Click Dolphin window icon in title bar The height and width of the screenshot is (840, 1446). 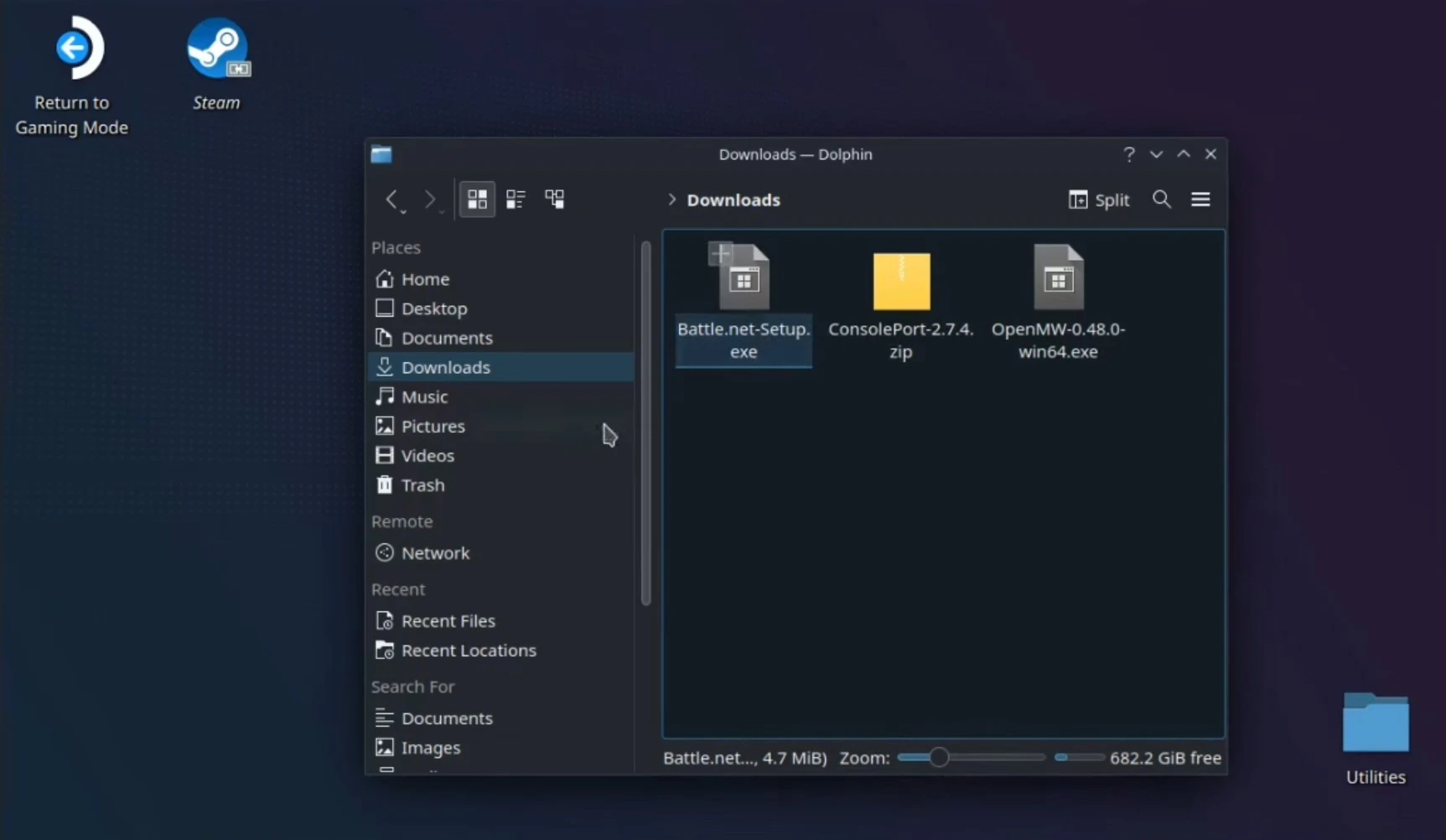pos(381,154)
